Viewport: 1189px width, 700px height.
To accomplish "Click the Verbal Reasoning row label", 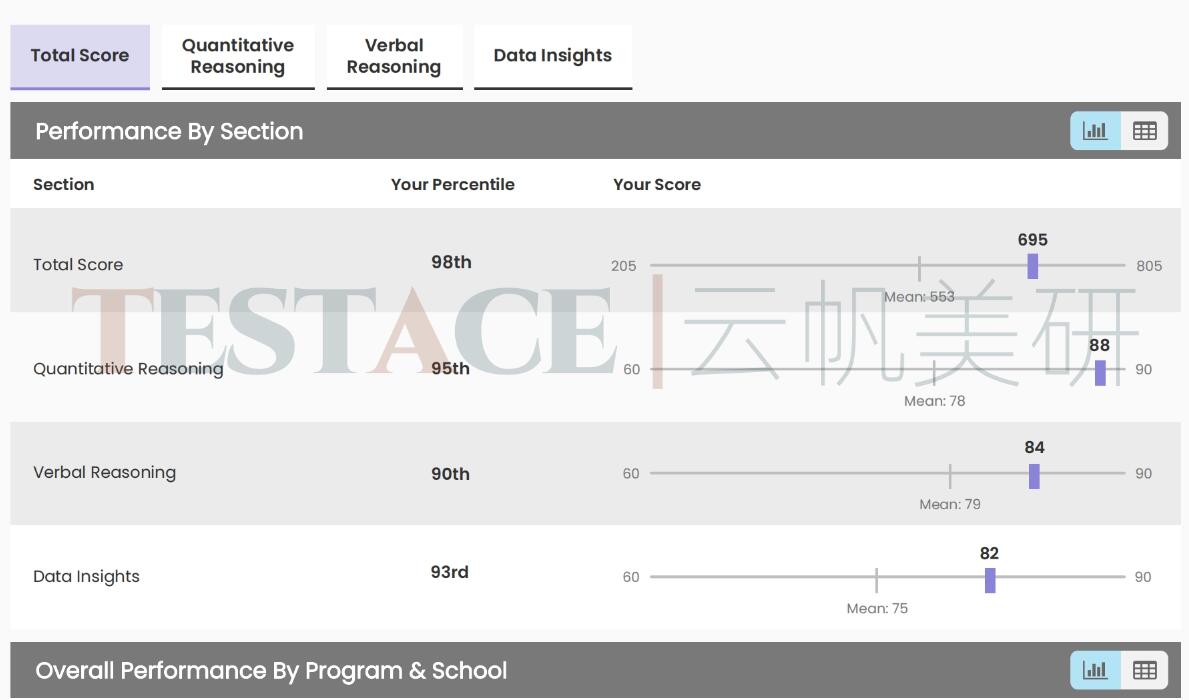I will click(x=104, y=472).
